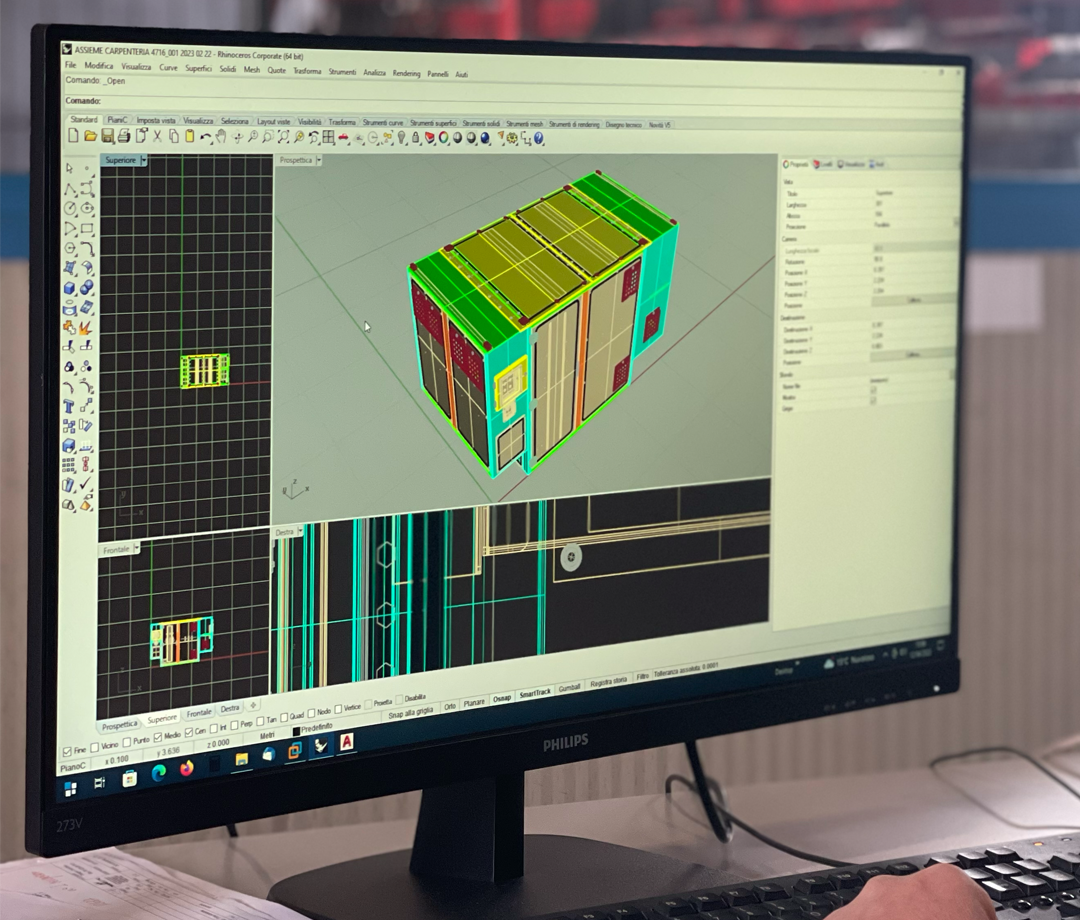
Task: Switch to the Strumenti curve toolbar tab
Action: coord(383,123)
